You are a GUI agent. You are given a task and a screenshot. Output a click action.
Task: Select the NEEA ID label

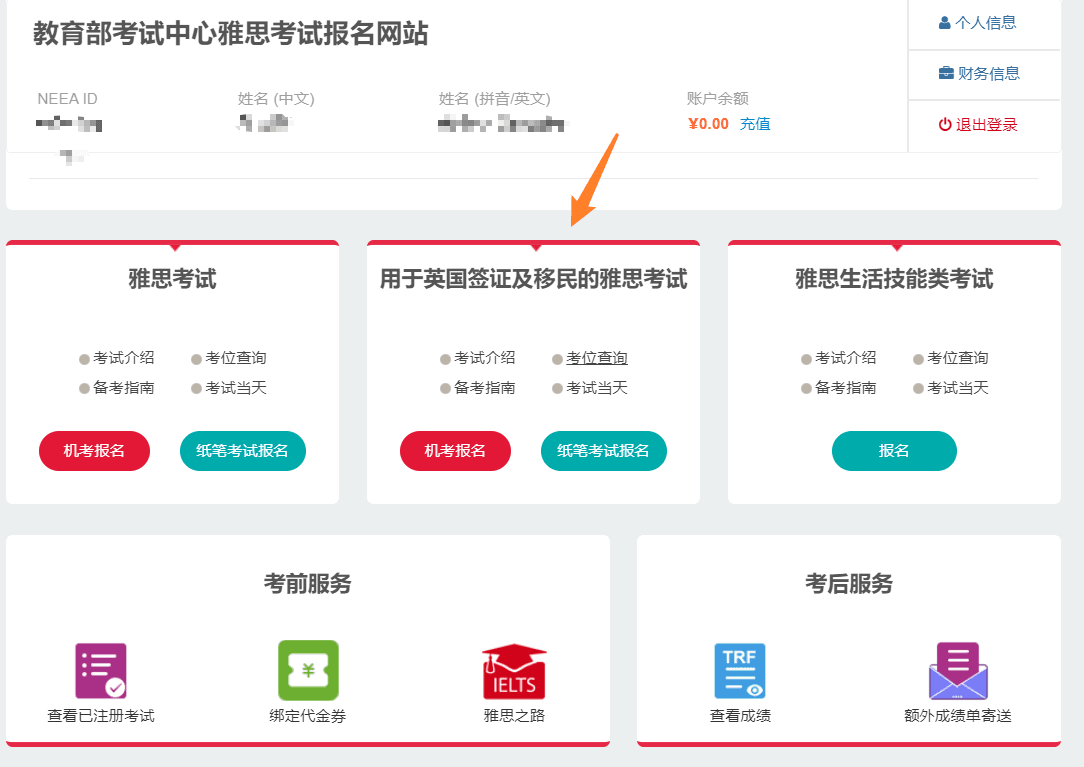click(x=67, y=99)
